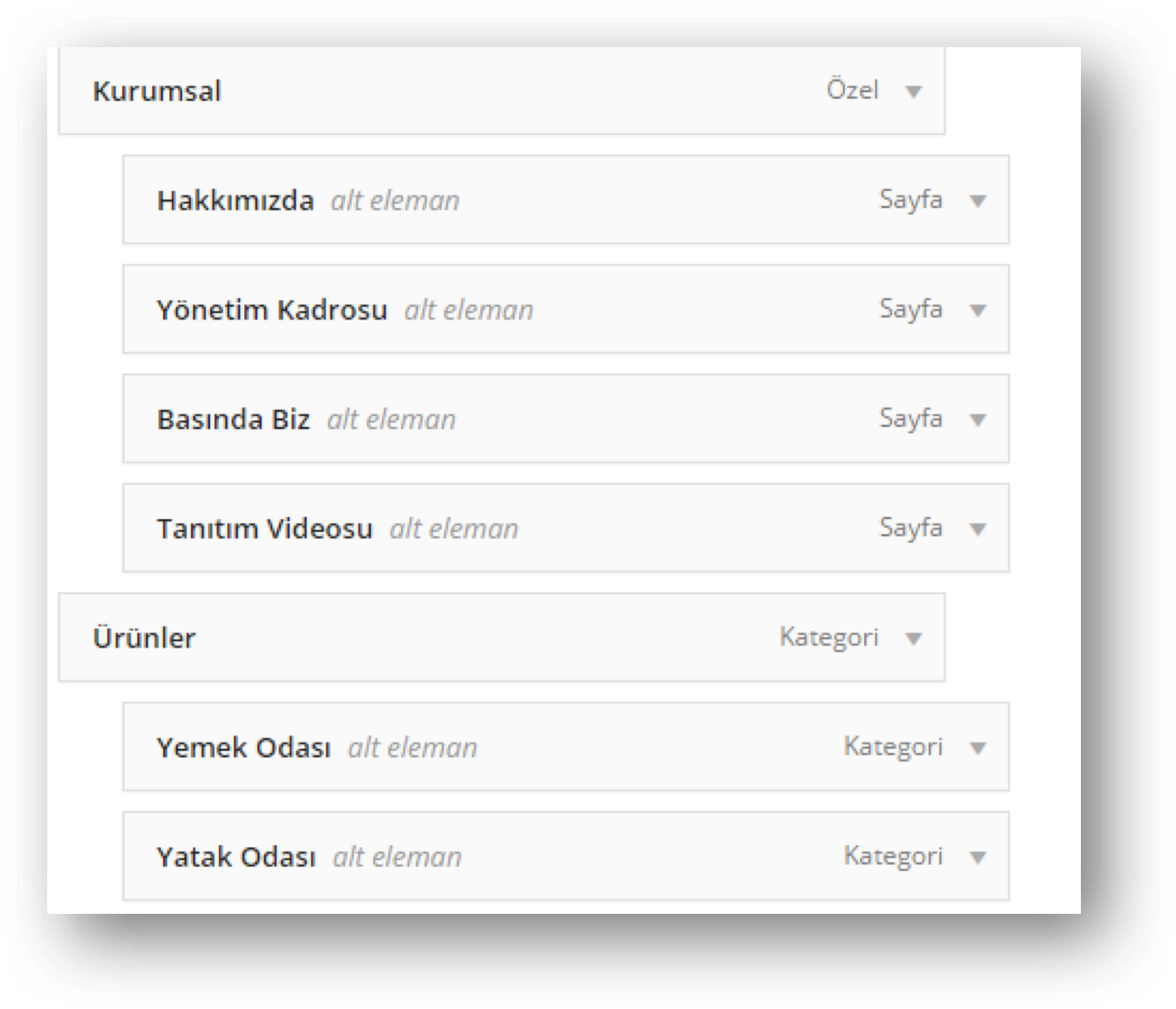Select the Kurumsal menu item title

click(156, 91)
